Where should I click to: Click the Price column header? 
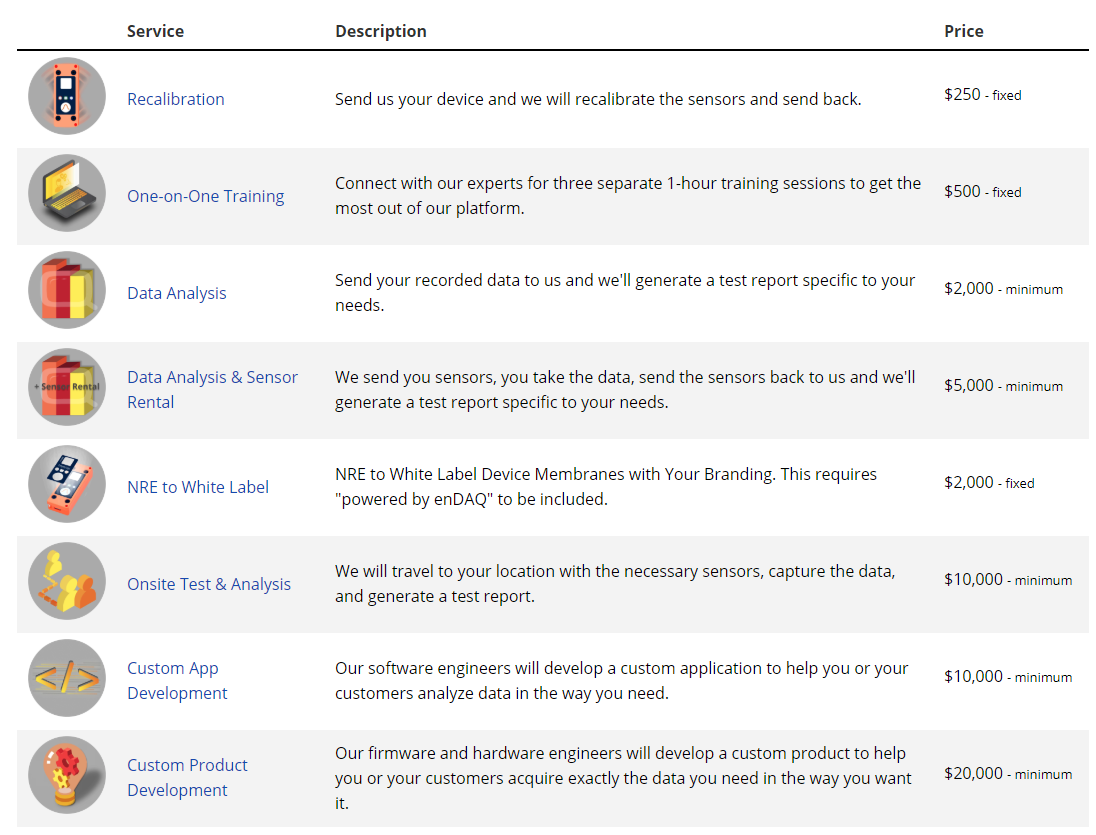[x=964, y=31]
